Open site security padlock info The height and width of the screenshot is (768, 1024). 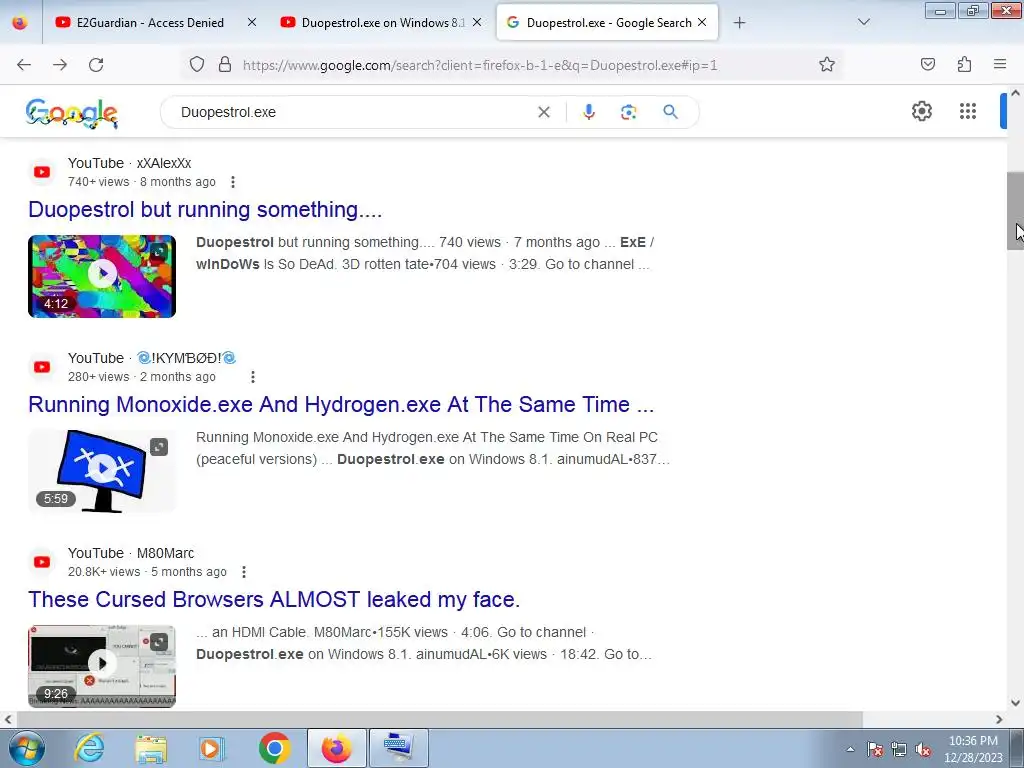click(225, 65)
